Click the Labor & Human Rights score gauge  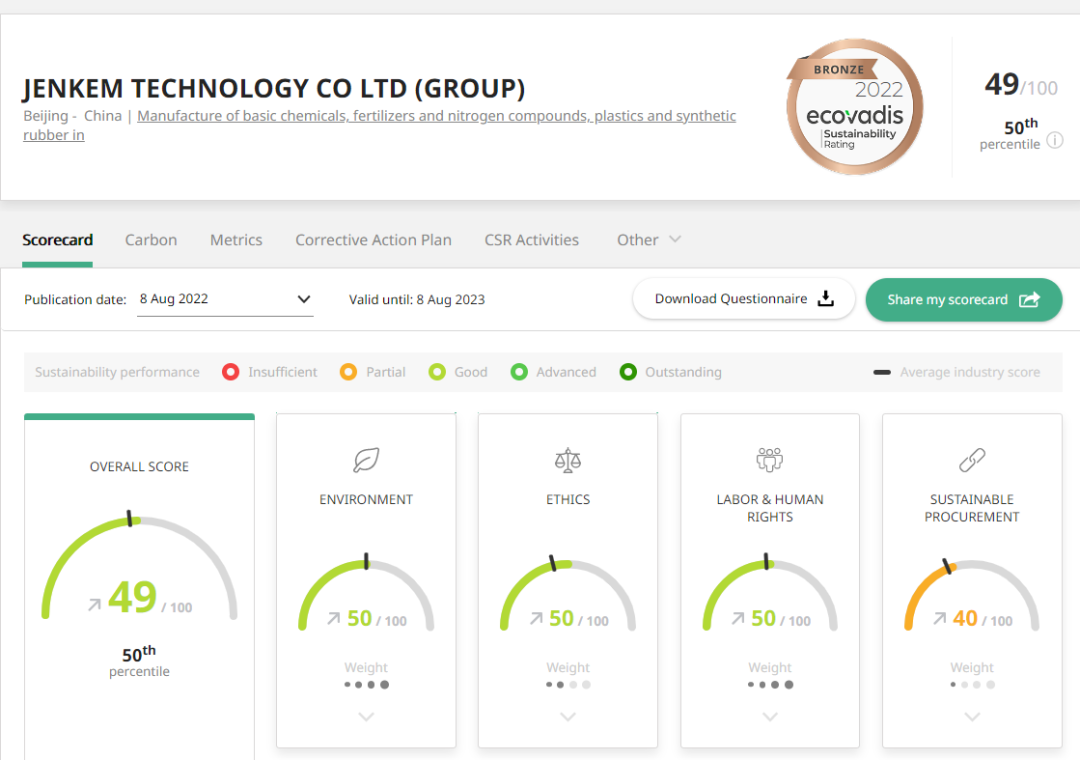pyautogui.click(x=770, y=593)
